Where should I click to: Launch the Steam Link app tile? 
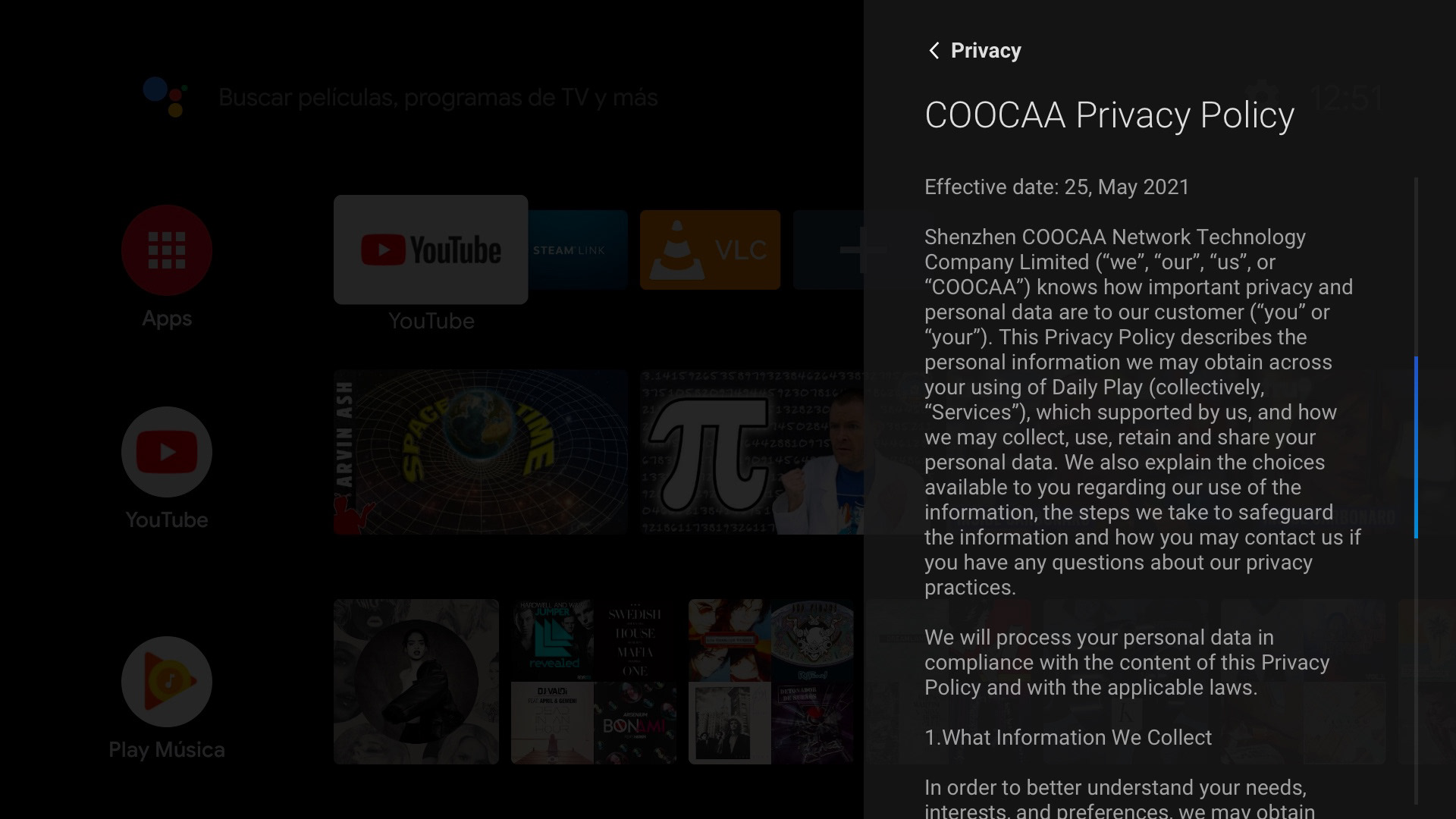(x=578, y=249)
